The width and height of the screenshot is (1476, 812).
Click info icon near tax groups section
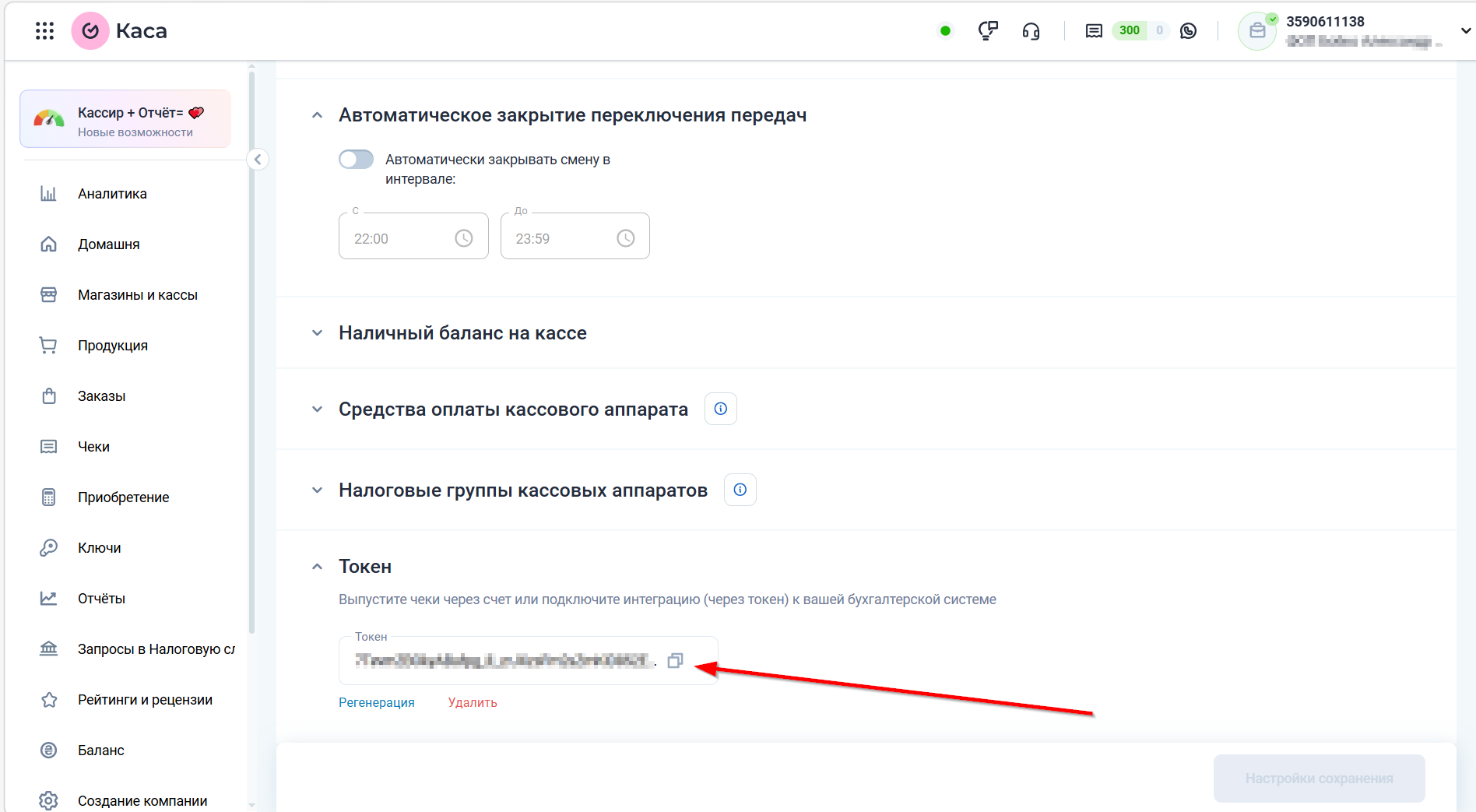tap(740, 489)
